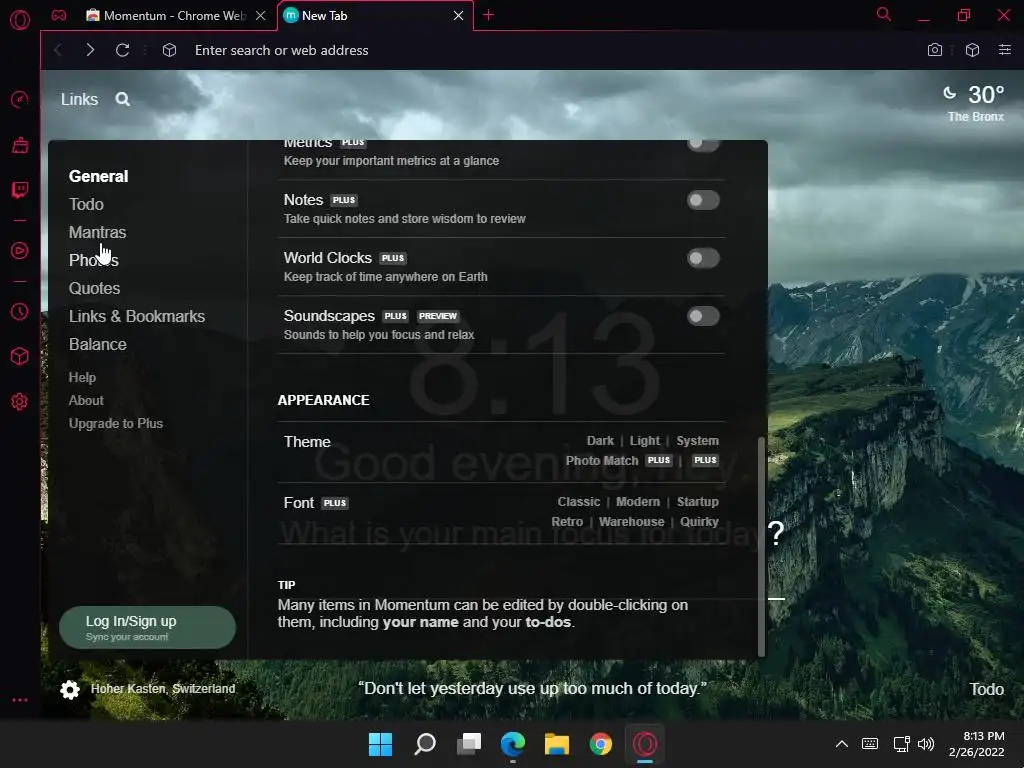Open Extensions cube icon in sidebar

pos(20,356)
